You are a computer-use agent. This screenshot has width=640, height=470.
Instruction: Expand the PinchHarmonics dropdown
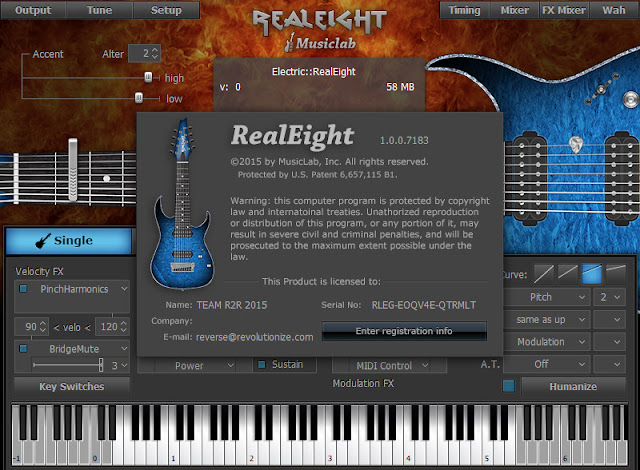click(x=124, y=289)
